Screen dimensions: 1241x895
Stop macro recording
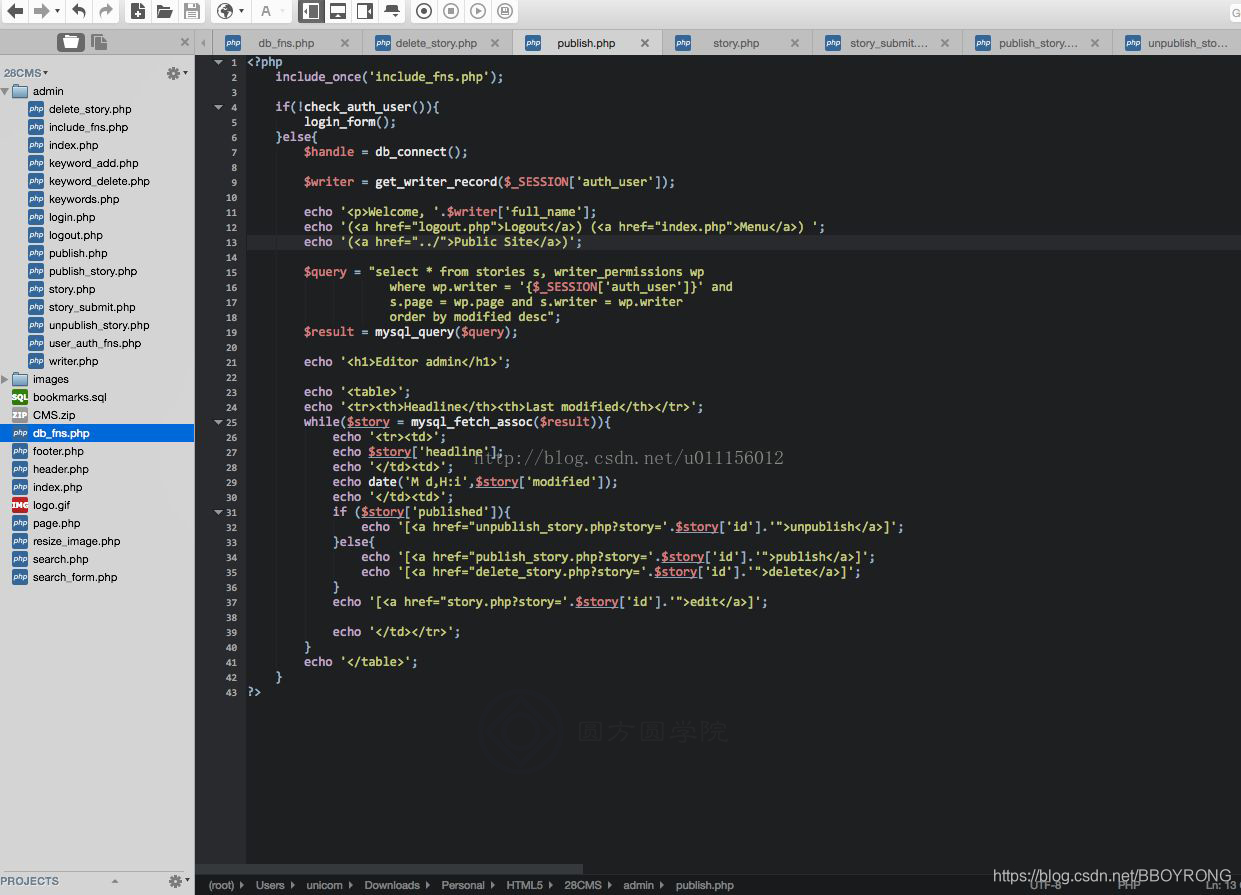[x=451, y=11]
